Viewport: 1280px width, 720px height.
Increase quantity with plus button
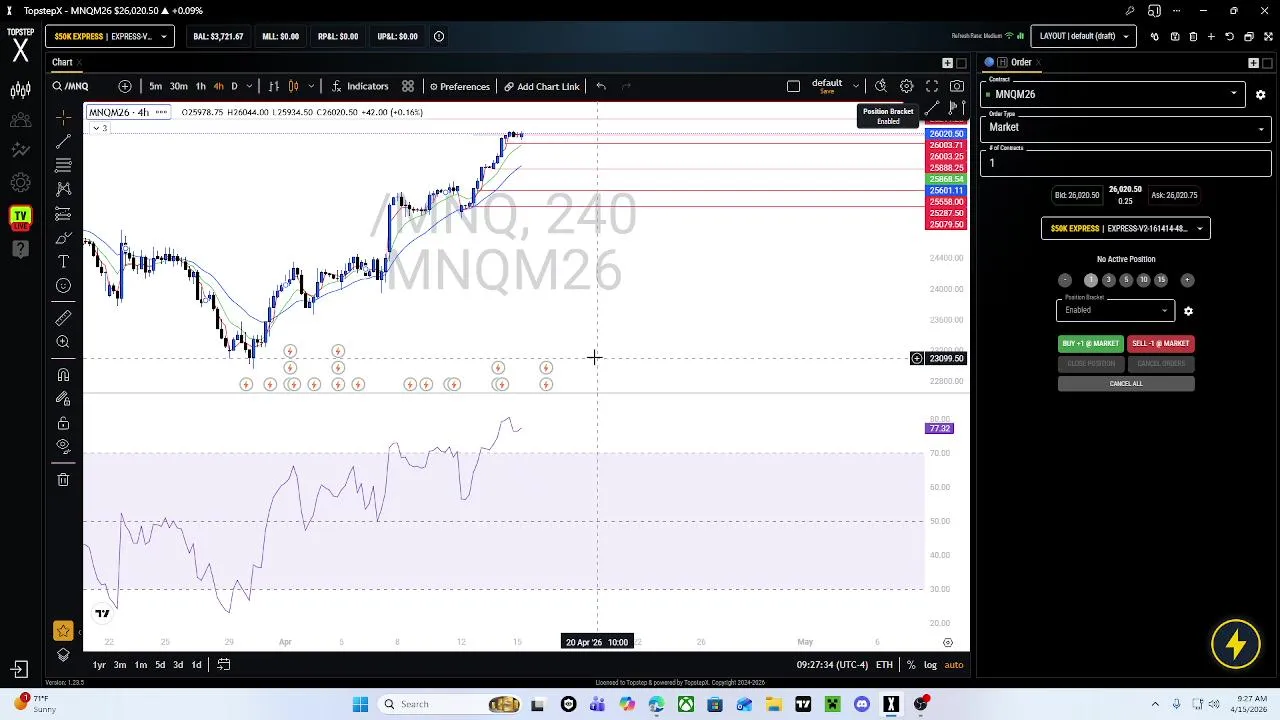pos(1187,280)
